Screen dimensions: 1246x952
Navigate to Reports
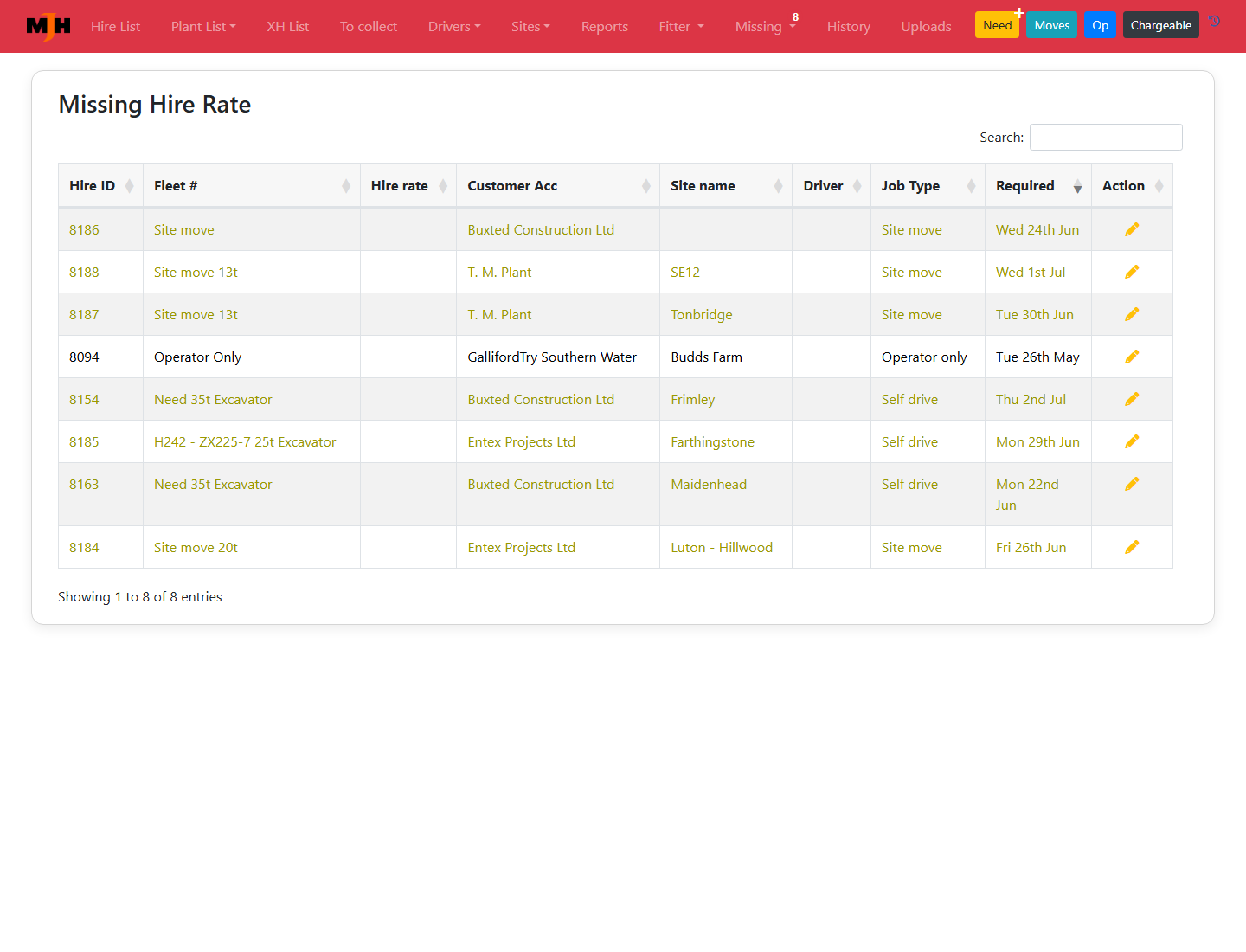pos(605,27)
